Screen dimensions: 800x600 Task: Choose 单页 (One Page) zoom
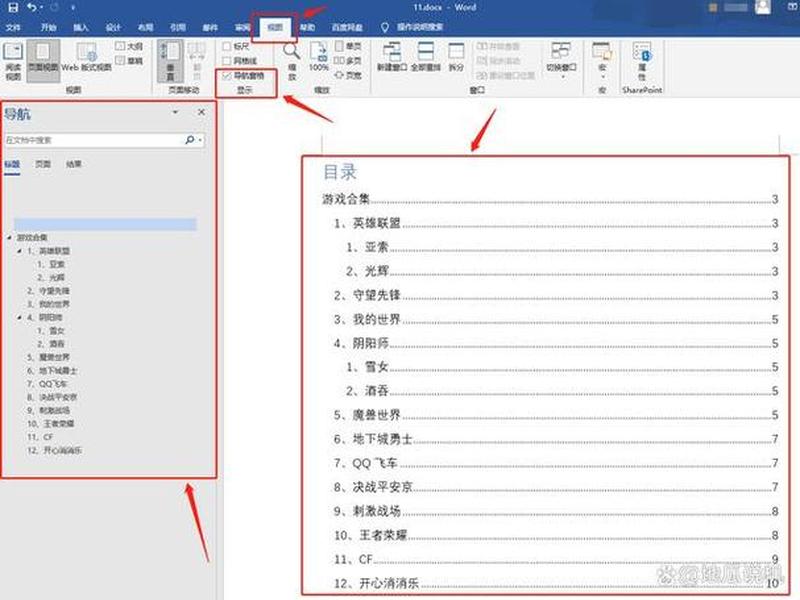pos(348,46)
